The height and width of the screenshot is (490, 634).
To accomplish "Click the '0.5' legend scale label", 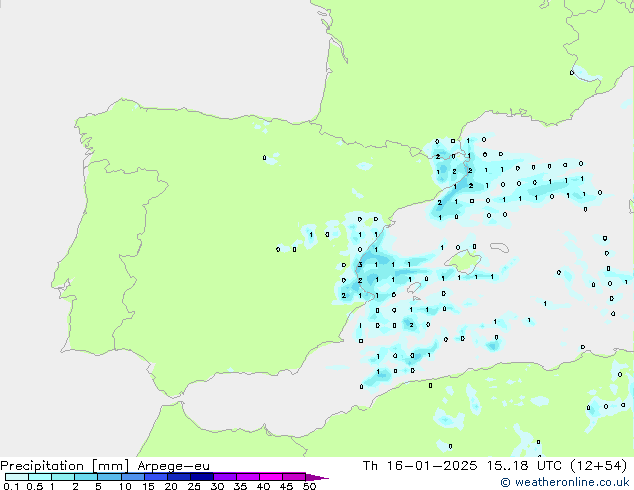I will [34, 486].
